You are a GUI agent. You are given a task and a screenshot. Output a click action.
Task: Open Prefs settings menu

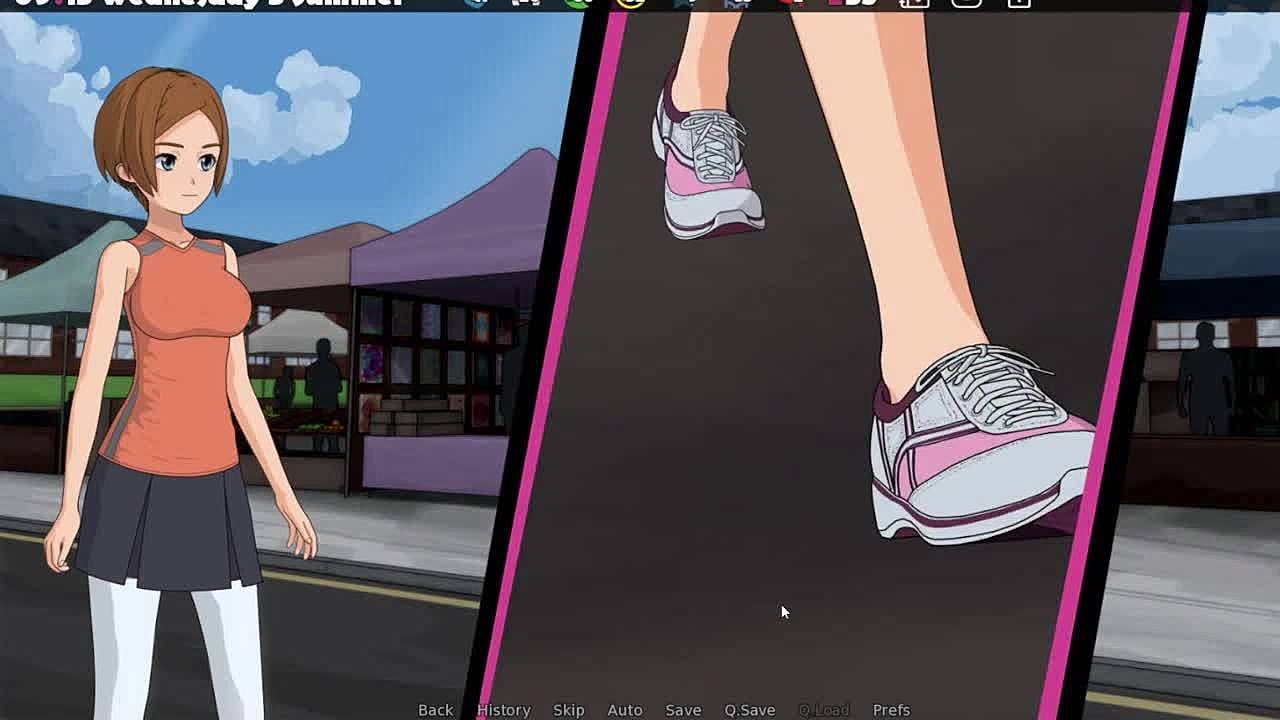tap(891, 709)
